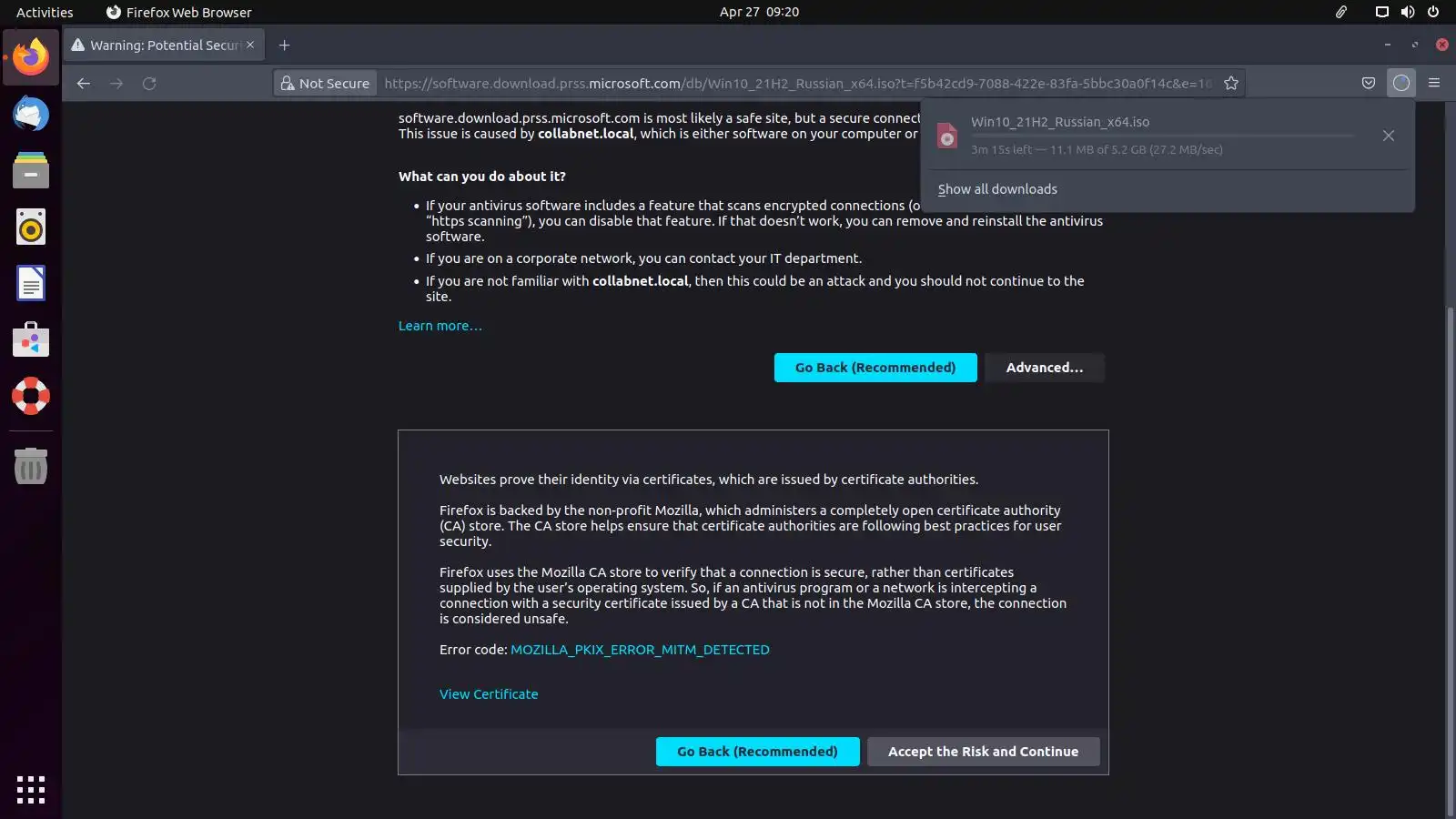This screenshot has height=819, width=1456.
Task: Click the paperclip indicator in top bar
Action: (x=1341, y=12)
